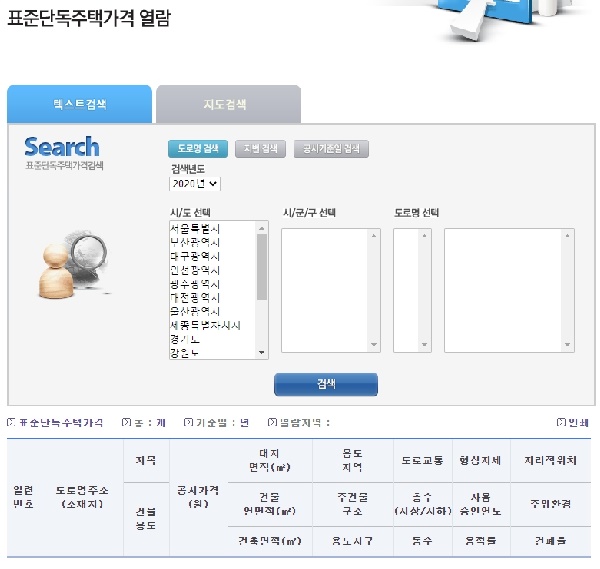Click the 시/도 list scroll-down arrow

(262, 352)
